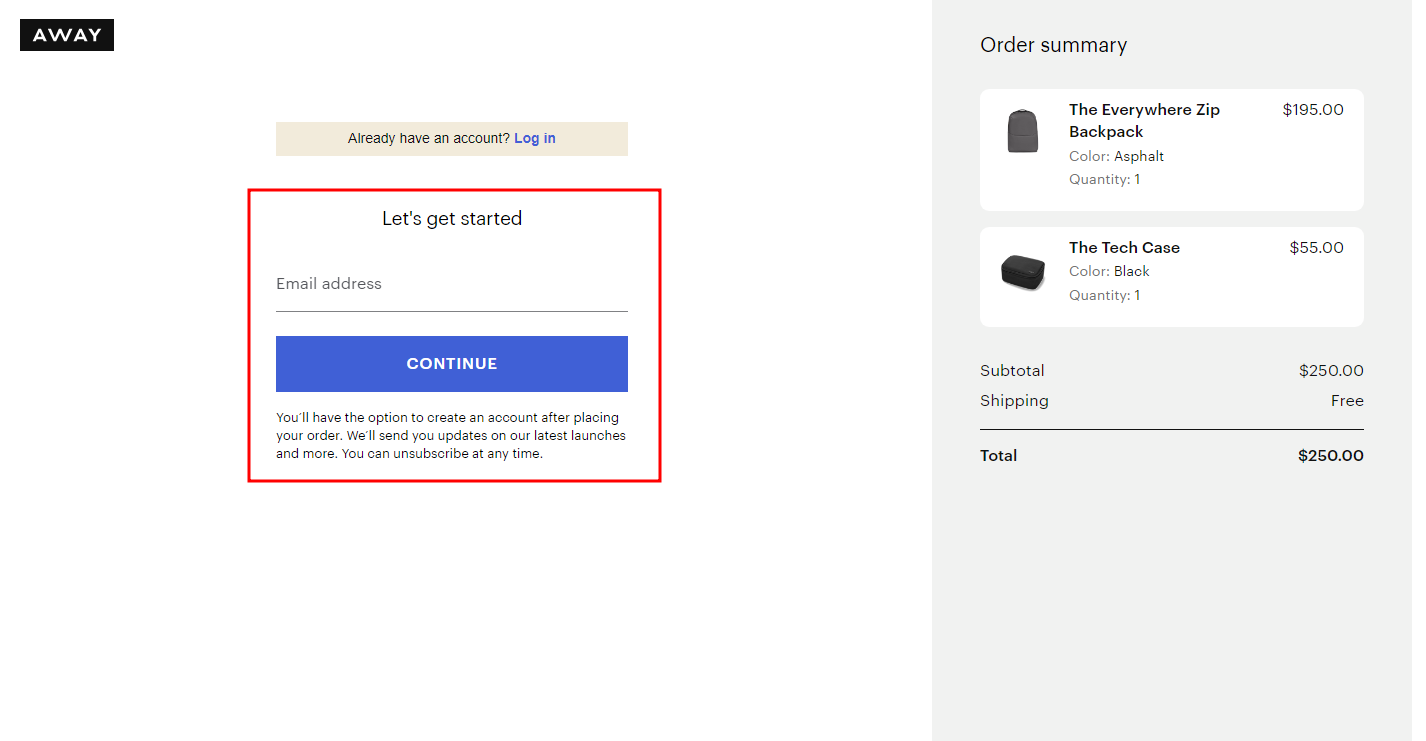Screen dimensions: 1426x741
Task: Click the Black color label
Action: click(1132, 271)
